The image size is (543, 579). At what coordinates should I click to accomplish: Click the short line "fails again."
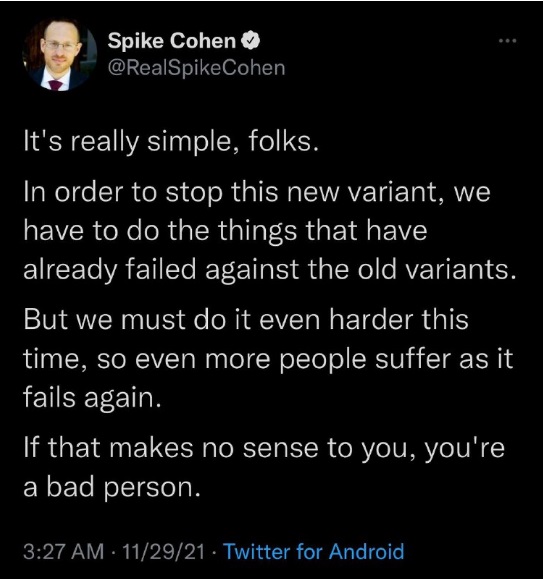coord(92,398)
